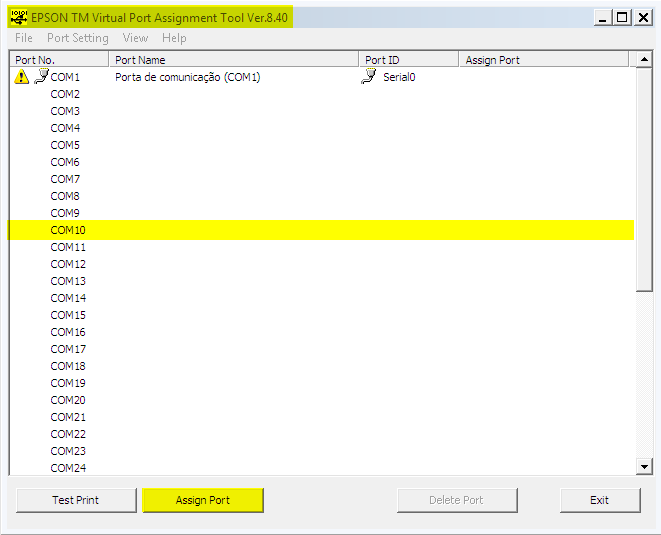Viewport: 661px width, 535px height.
Task: Select the COM24 row
Action: (x=322, y=467)
